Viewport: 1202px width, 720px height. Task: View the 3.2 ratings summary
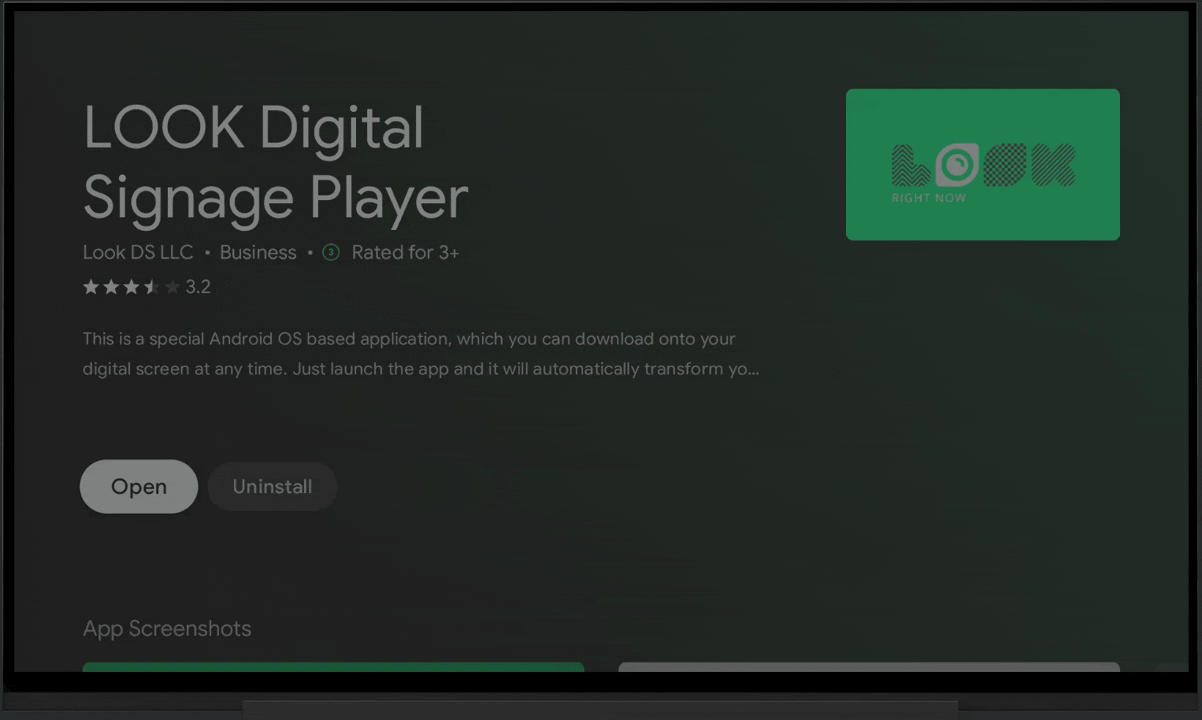199,286
